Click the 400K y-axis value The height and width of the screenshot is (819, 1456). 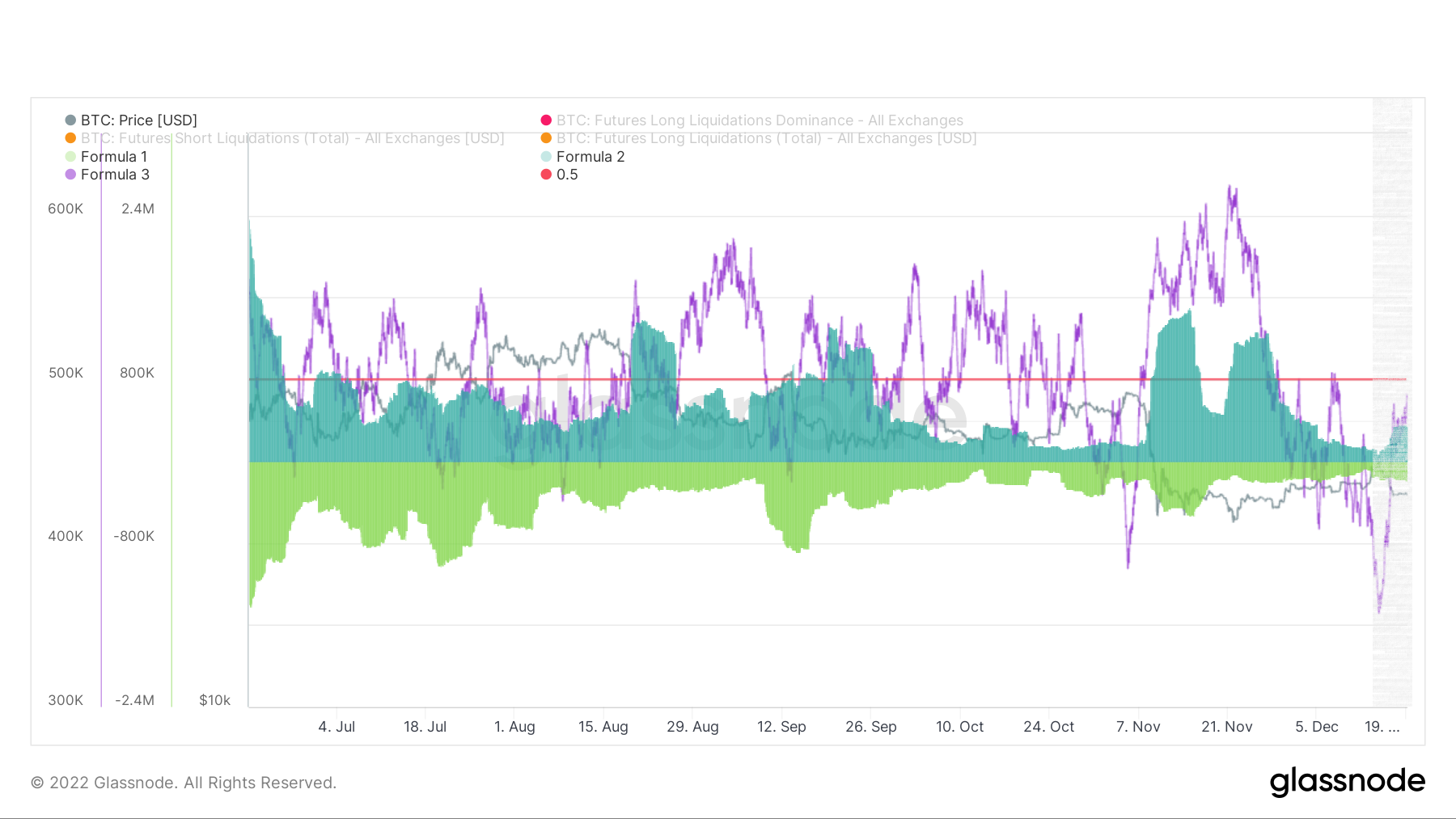[66, 536]
